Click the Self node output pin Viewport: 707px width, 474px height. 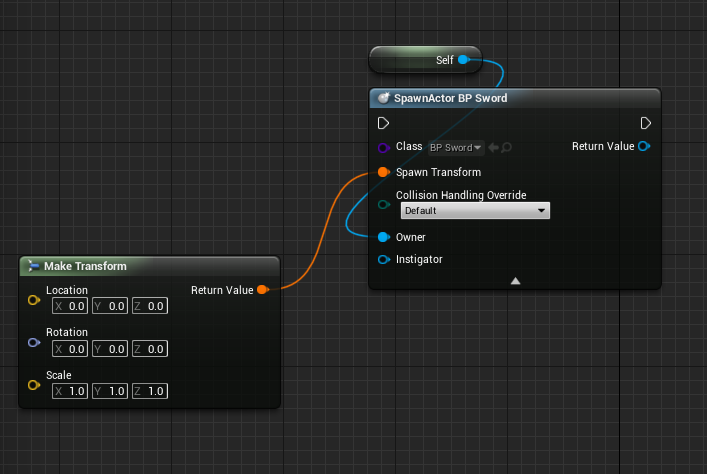pos(464,60)
